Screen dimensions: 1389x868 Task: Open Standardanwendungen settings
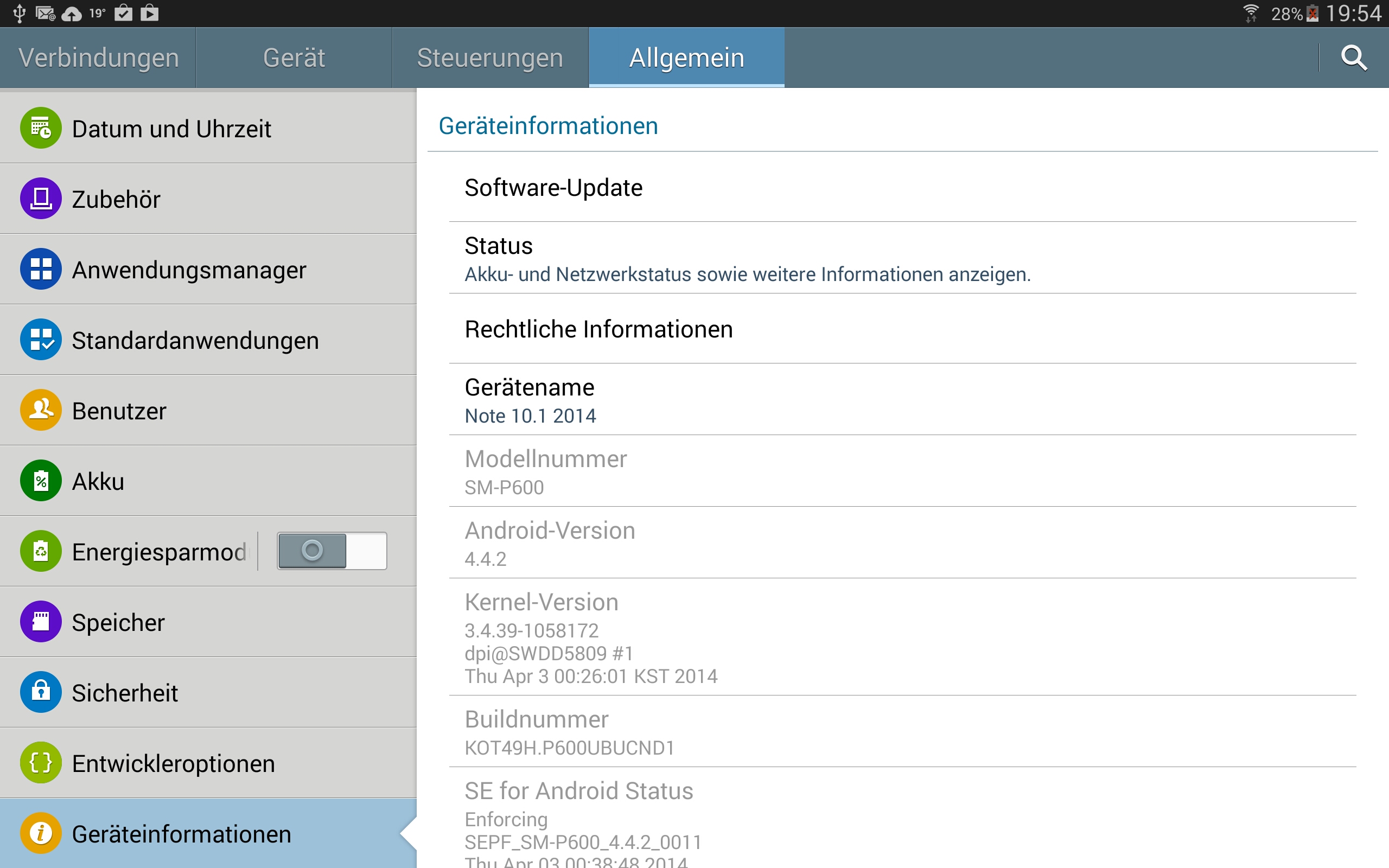tap(208, 340)
